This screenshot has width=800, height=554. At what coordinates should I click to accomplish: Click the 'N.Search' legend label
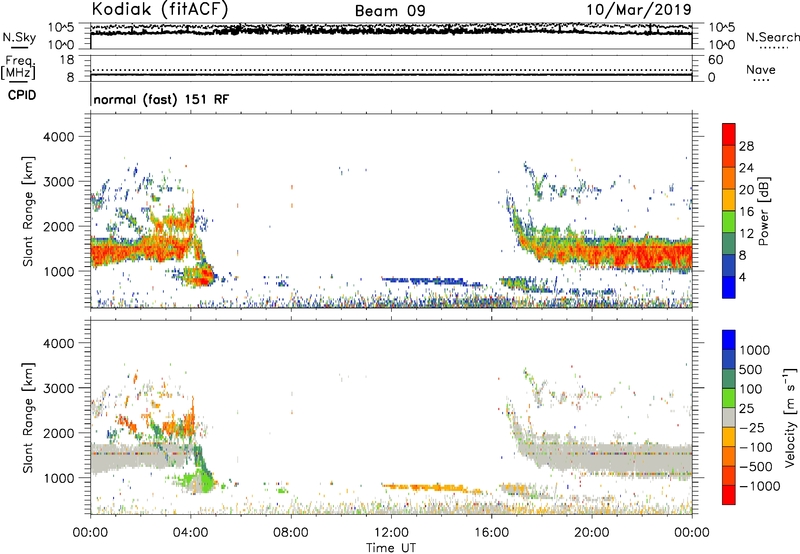coord(773,37)
